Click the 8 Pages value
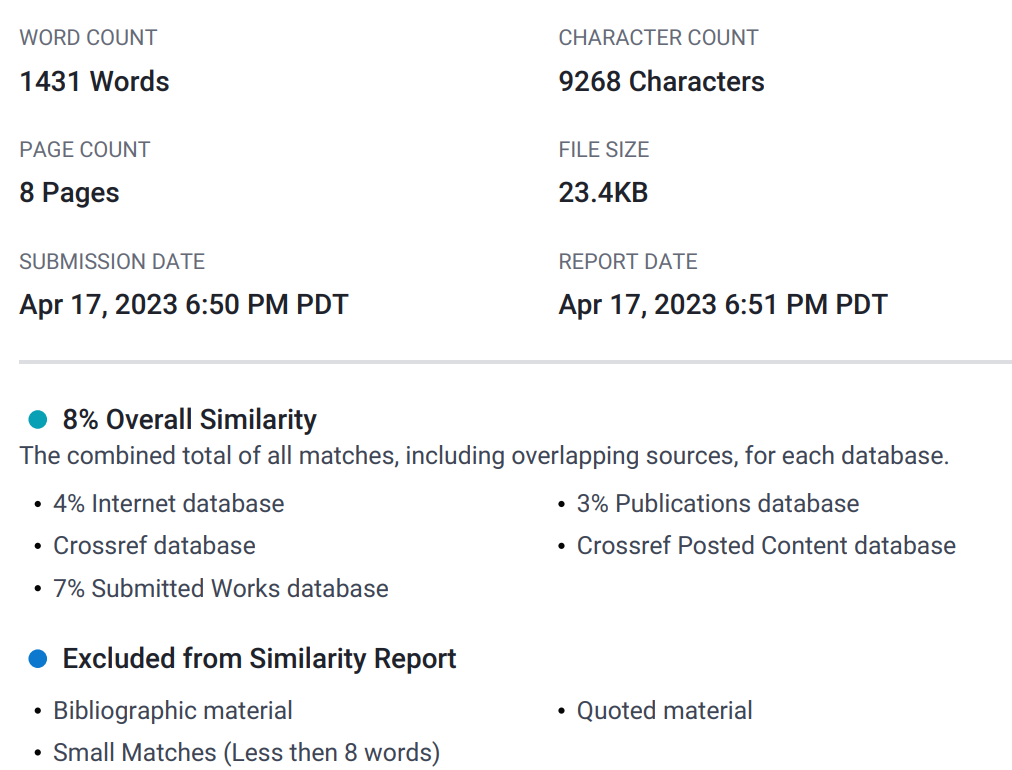Image resolution: width=1012 pixels, height=770 pixels. pos(69,192)
